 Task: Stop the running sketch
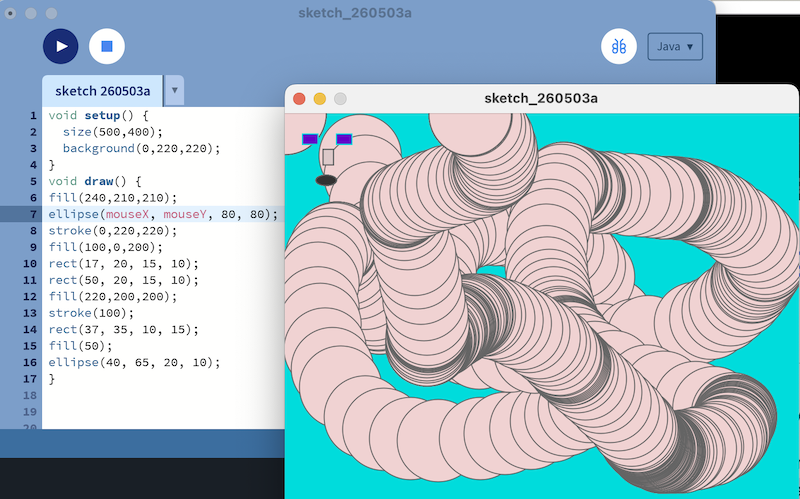point(107,46)
